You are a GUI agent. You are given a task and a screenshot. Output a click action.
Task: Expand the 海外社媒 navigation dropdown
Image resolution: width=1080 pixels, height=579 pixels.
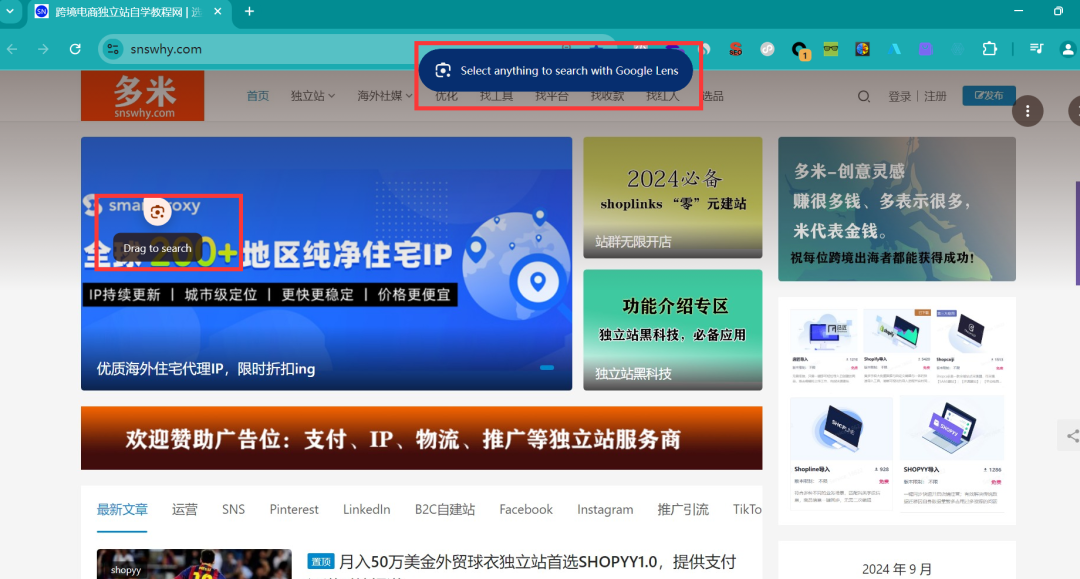(381, 96)
